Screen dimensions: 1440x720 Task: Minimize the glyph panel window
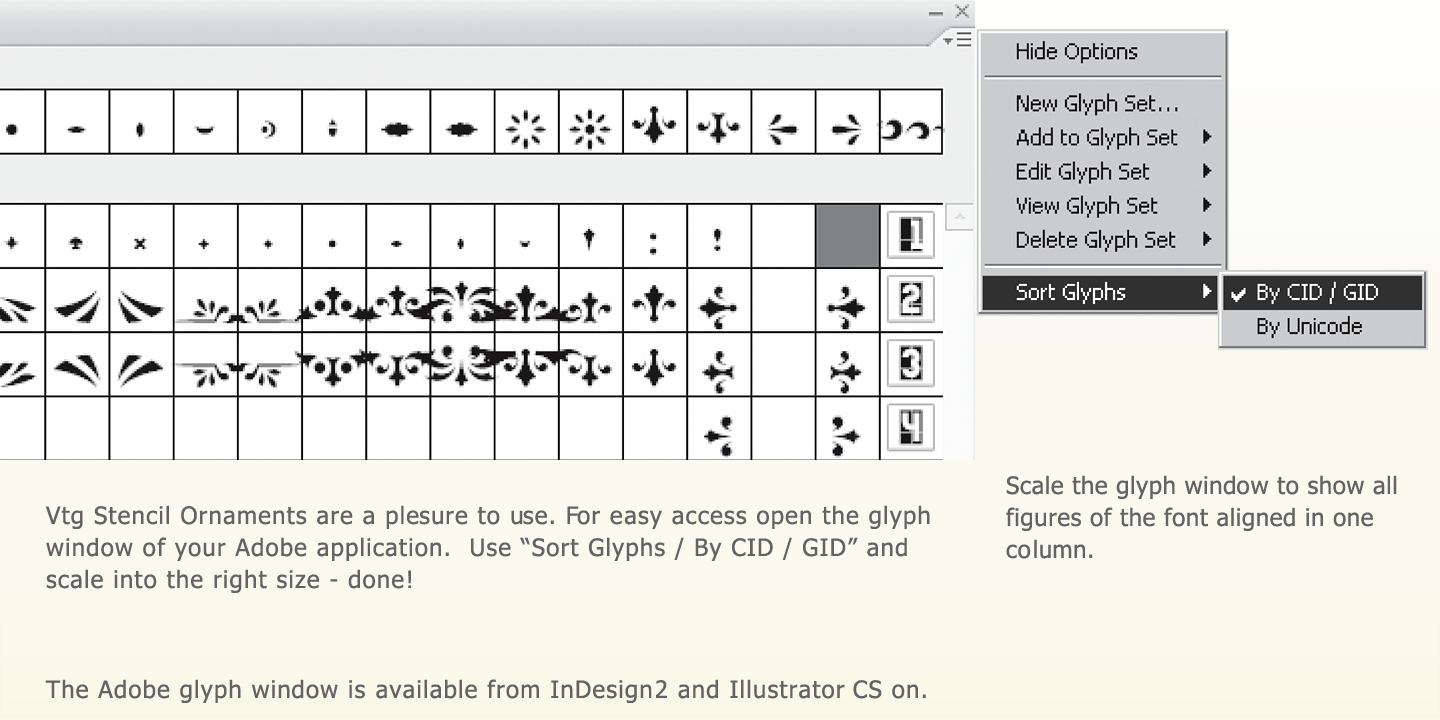[935, 13]
